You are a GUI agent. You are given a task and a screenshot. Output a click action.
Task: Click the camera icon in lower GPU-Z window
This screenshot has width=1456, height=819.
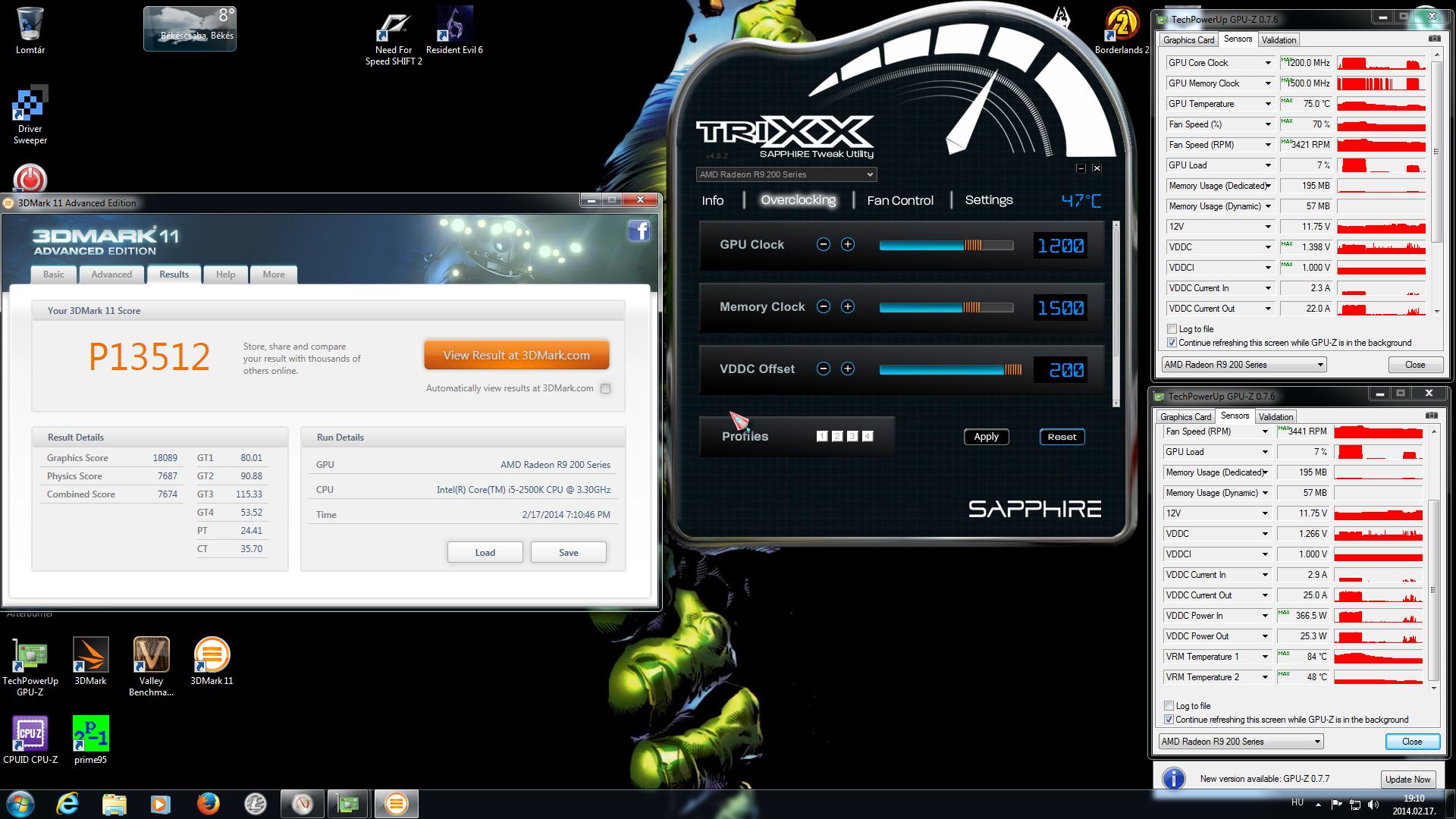click(1431, 416)
